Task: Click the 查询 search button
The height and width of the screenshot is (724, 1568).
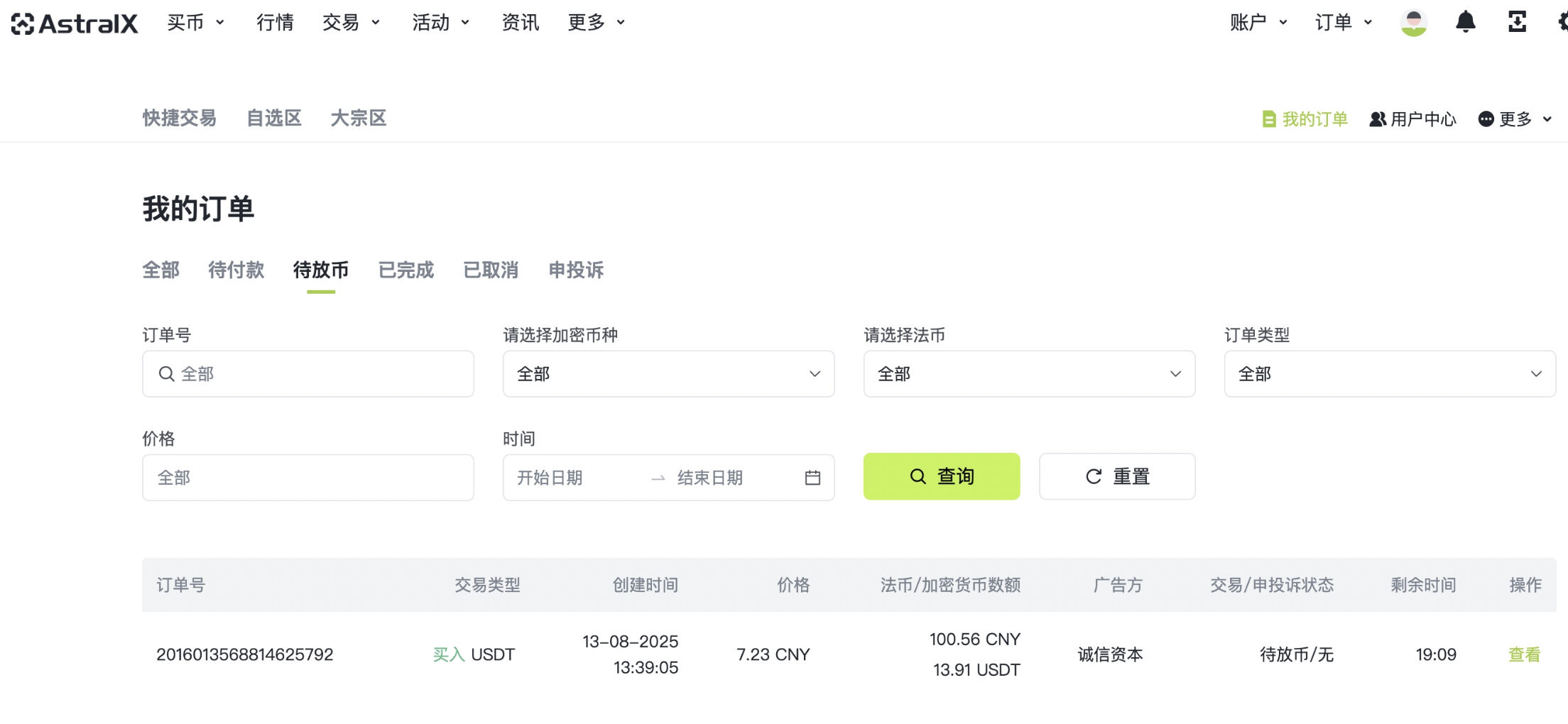Action: point(942,476)
